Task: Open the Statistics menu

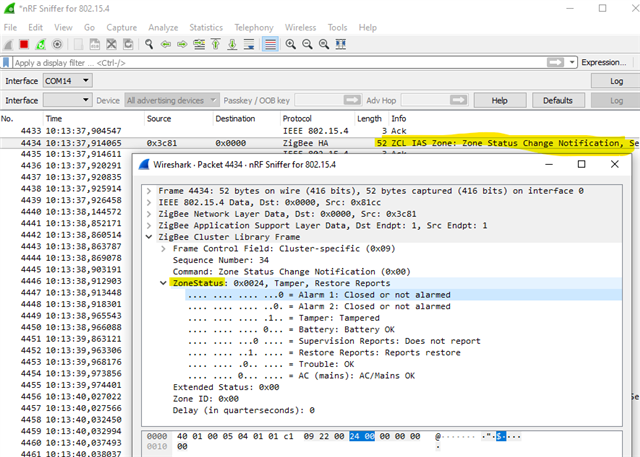Action: pos(206,27)
